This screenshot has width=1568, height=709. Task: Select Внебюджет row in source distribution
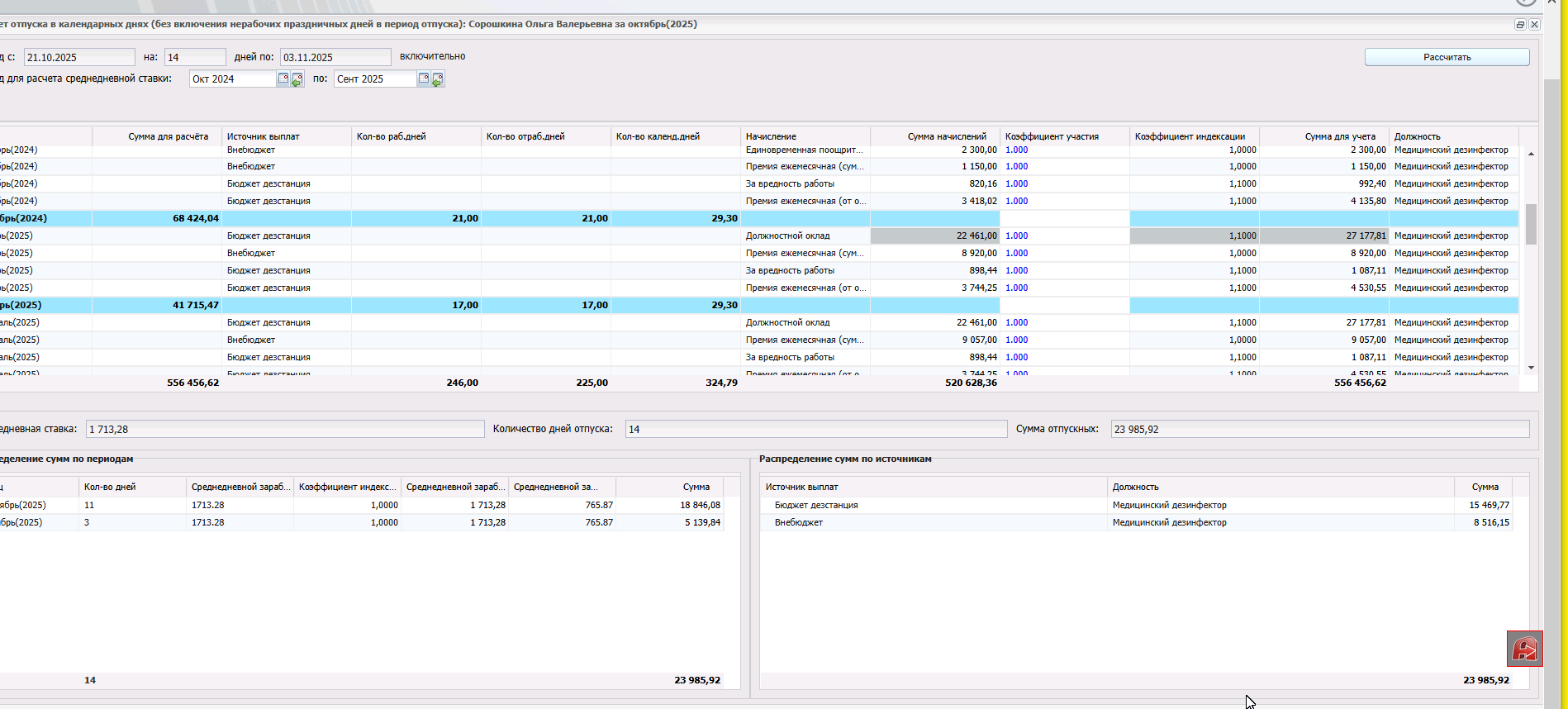(799, 522)
